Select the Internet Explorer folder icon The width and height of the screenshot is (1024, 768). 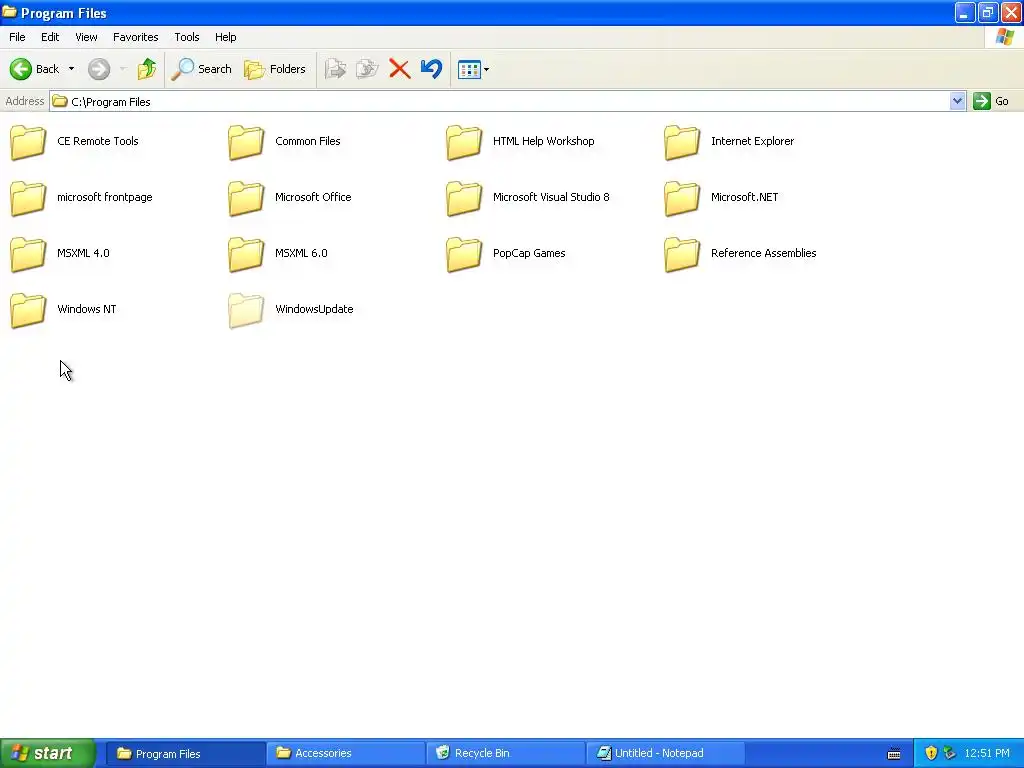682,142
